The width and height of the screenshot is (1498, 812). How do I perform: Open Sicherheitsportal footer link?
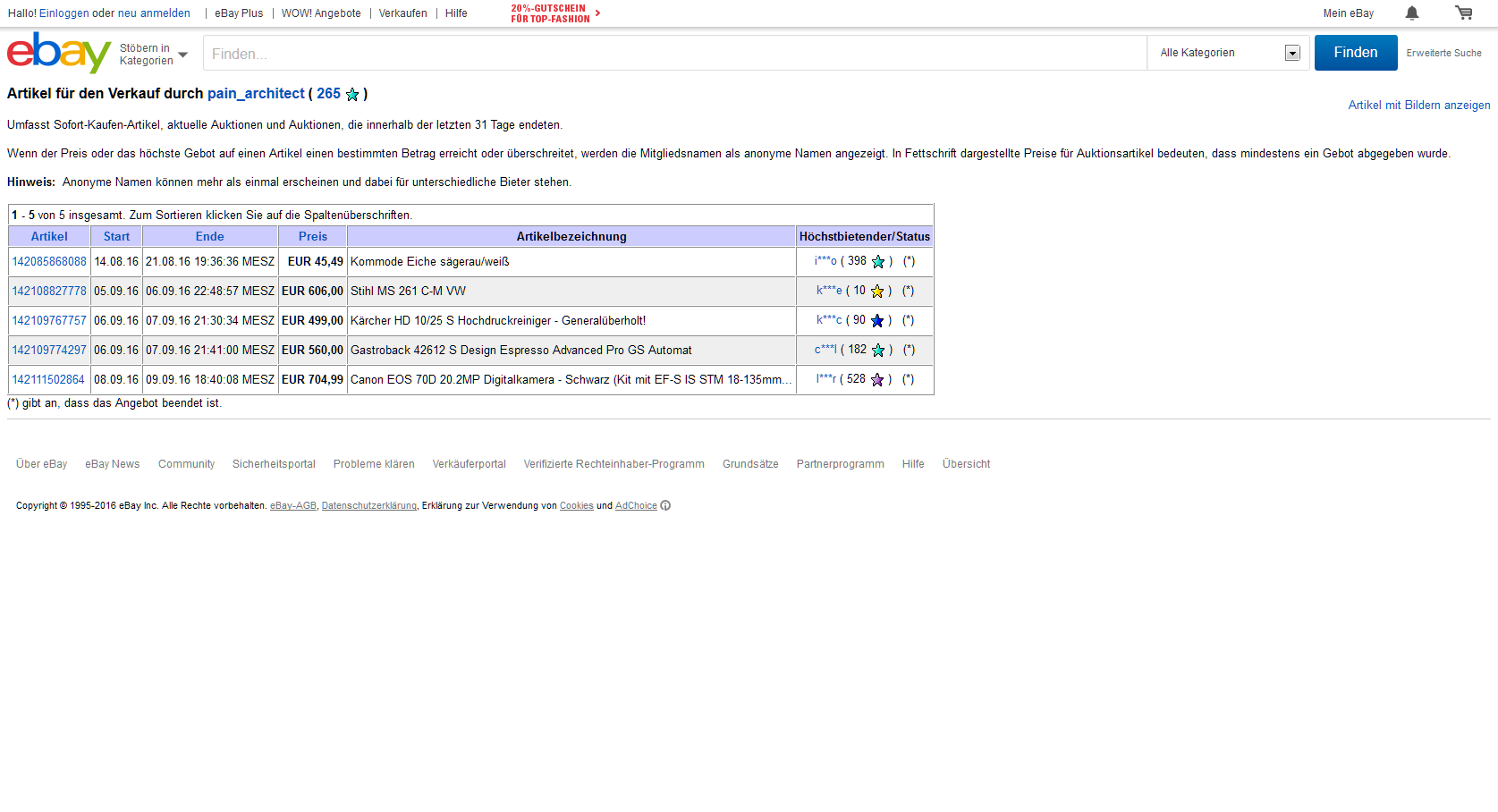(274, 464)
